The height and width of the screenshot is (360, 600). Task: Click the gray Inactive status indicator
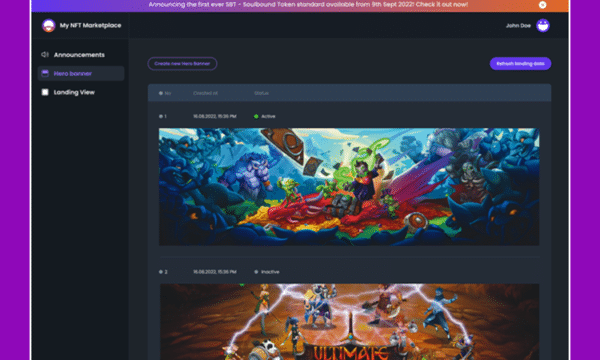pos(256,272)
